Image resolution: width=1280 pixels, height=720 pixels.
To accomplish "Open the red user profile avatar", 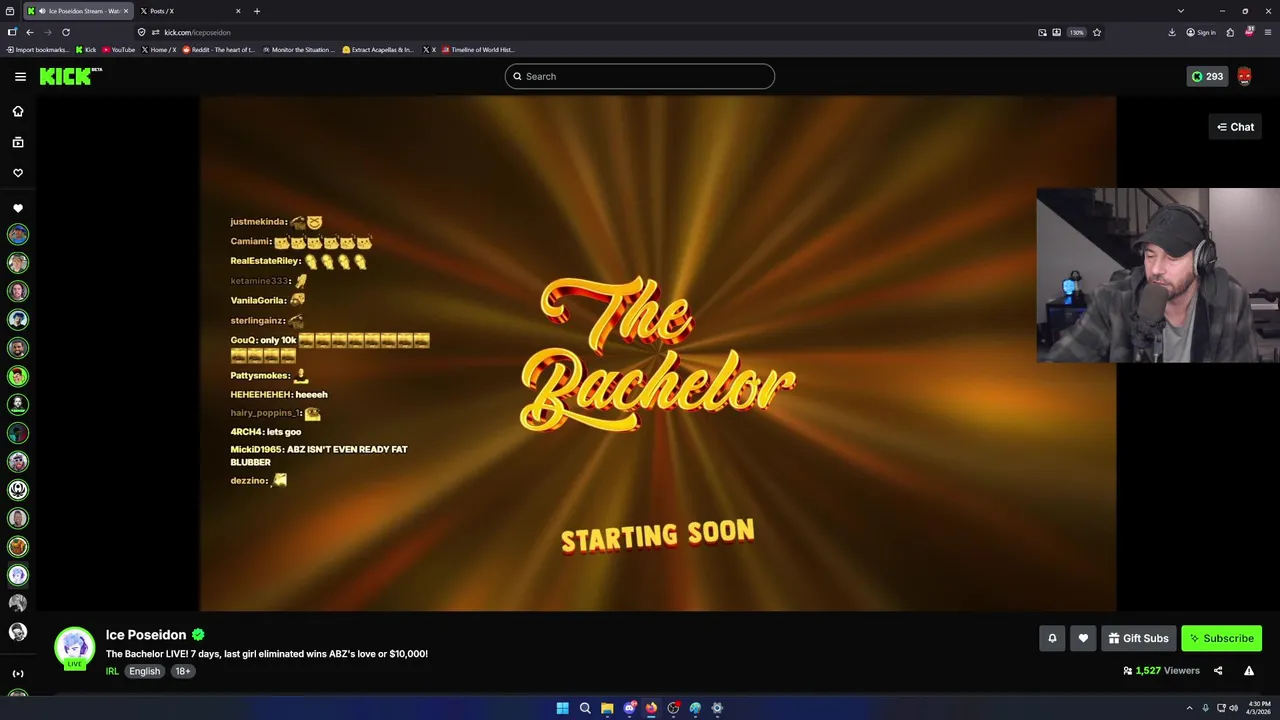I will pyautogui.click(x=1244, y=76).
